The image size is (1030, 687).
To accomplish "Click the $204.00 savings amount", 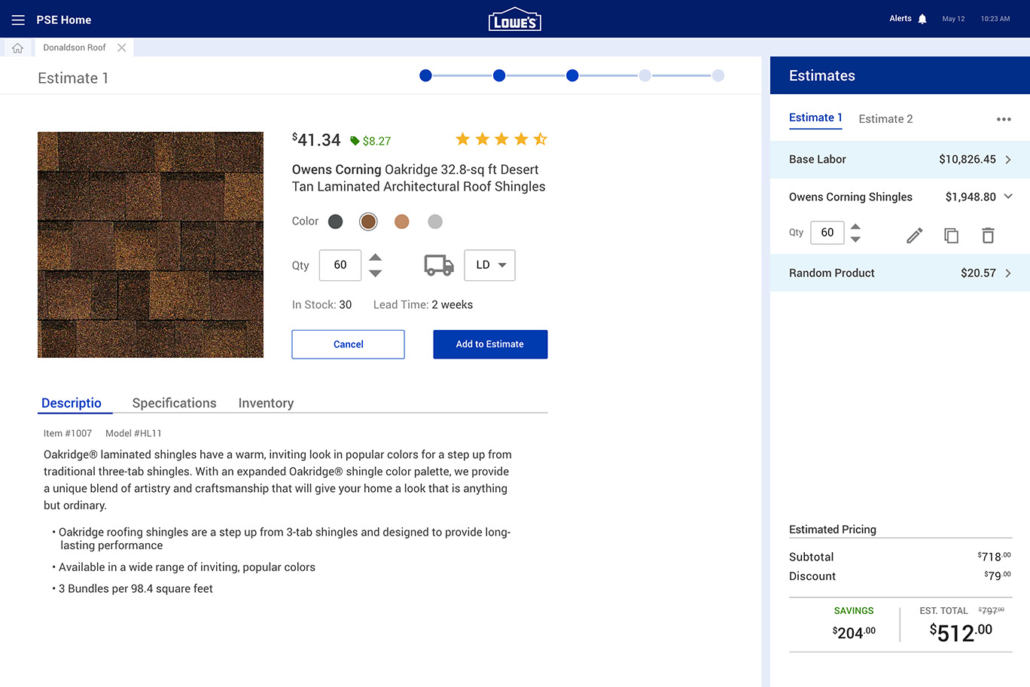I will point(854,632).
